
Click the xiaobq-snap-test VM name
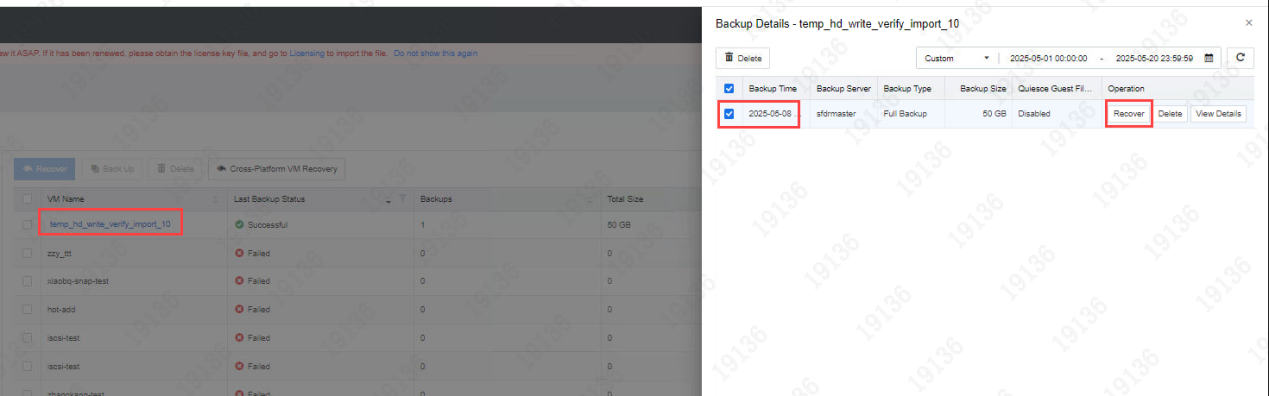click(78, 281)
